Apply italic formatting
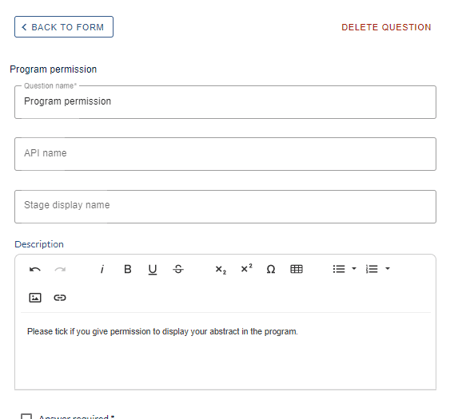 pos(102,269)
